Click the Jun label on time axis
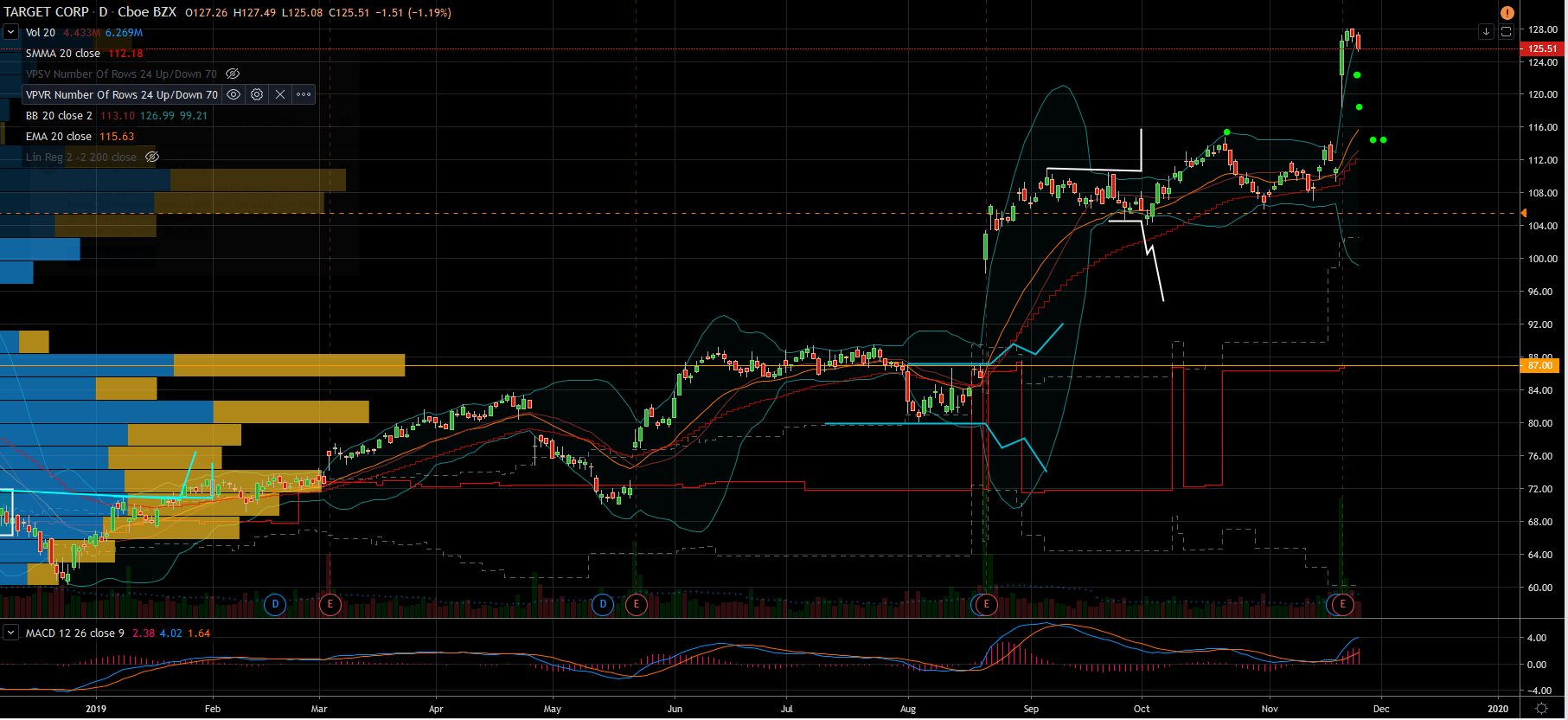1568x720 pixels. coord(675,709)
